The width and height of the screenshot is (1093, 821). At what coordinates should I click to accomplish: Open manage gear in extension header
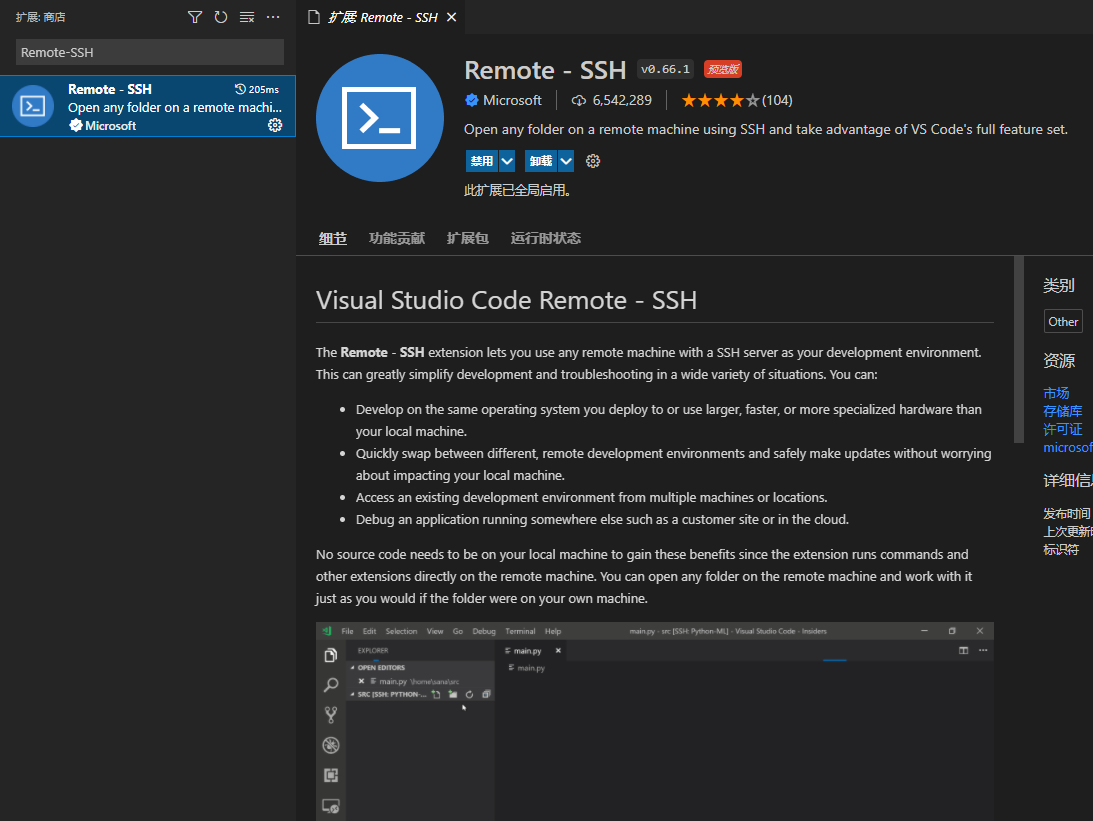pos(593,161)
